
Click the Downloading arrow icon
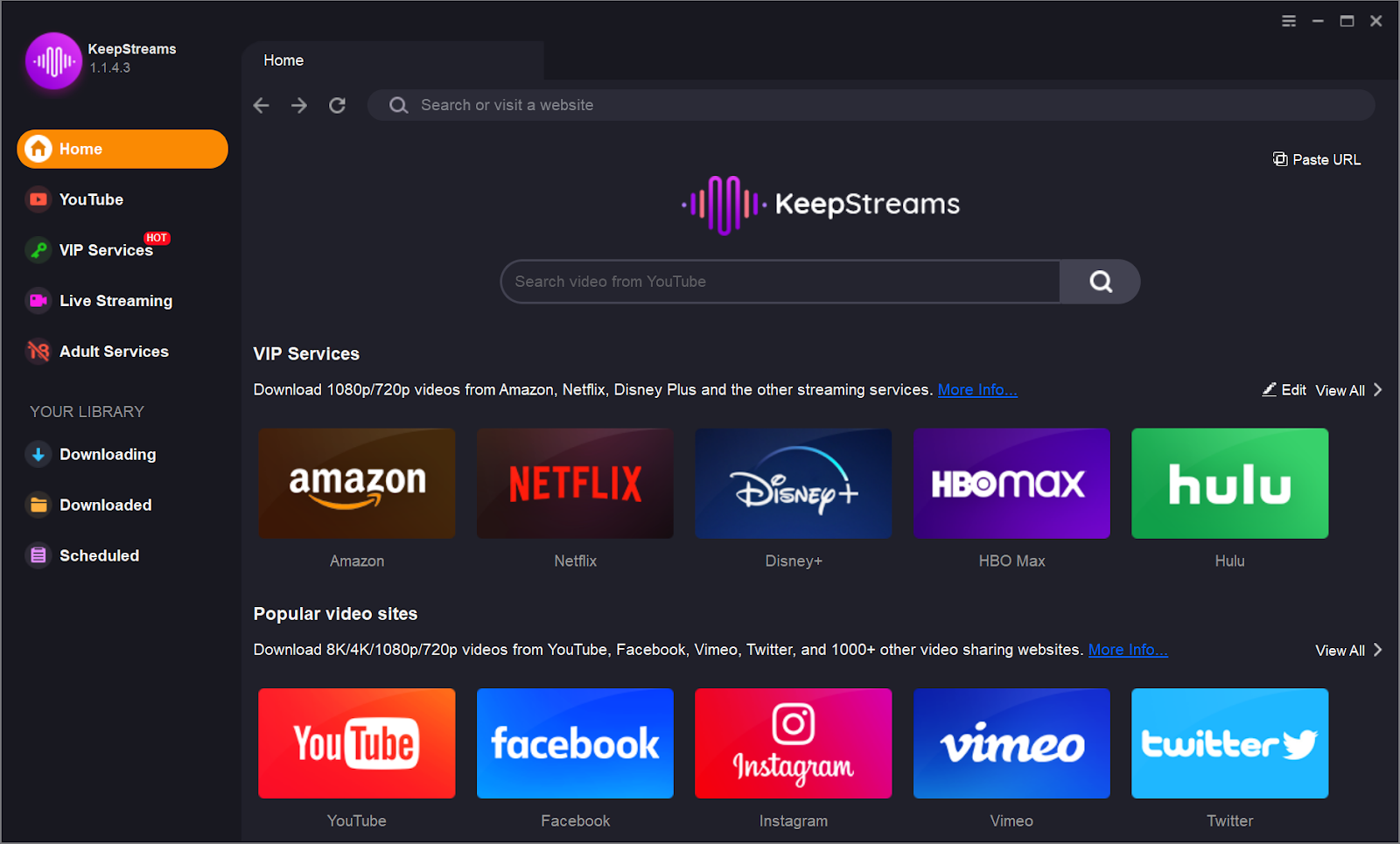(38, 455)
